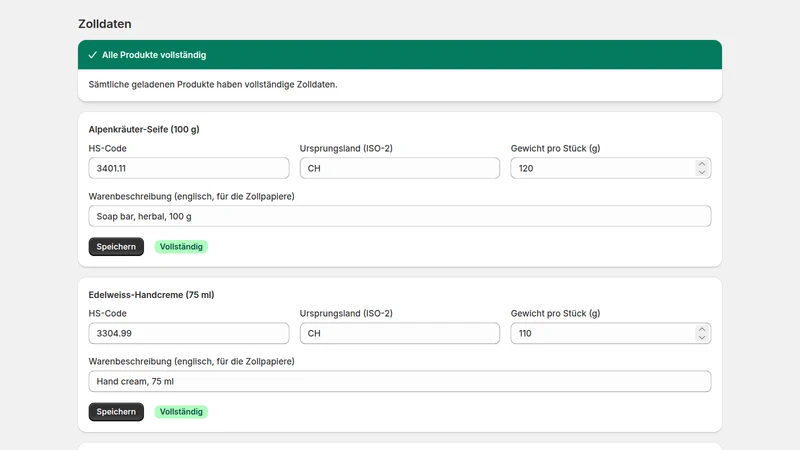Edit description field 'Hand cream, 75 ml'
This screenshot has height=450, width=800.
(399, 381)
